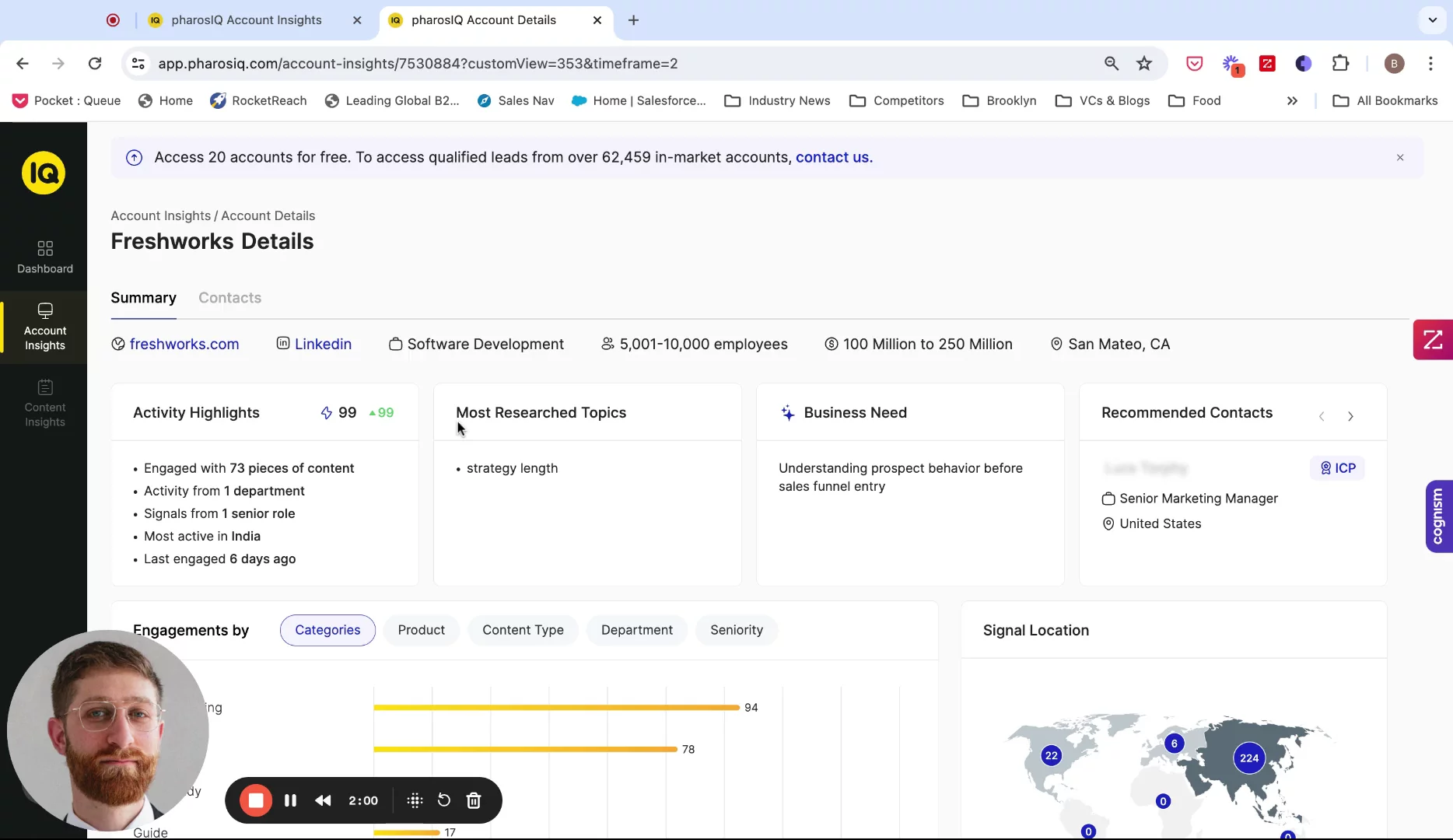Show next recommended contact

pyautogui.click(x=1350, y=416)
